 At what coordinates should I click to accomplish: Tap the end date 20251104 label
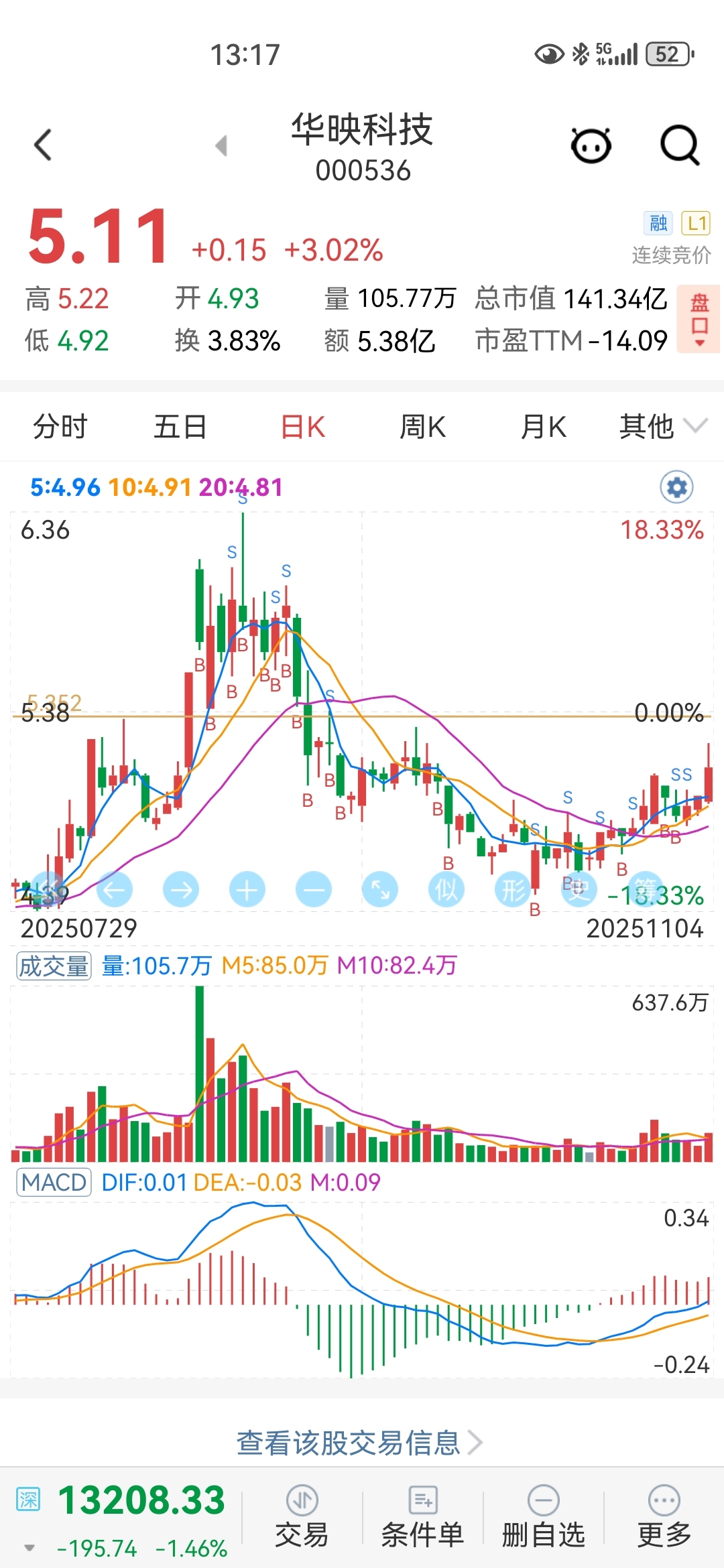(645, 928)
